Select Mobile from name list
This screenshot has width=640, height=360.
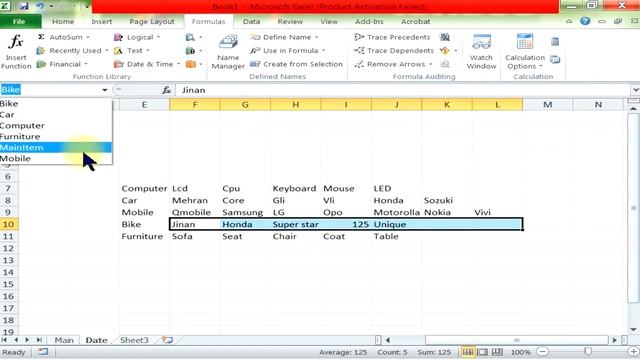56,158
